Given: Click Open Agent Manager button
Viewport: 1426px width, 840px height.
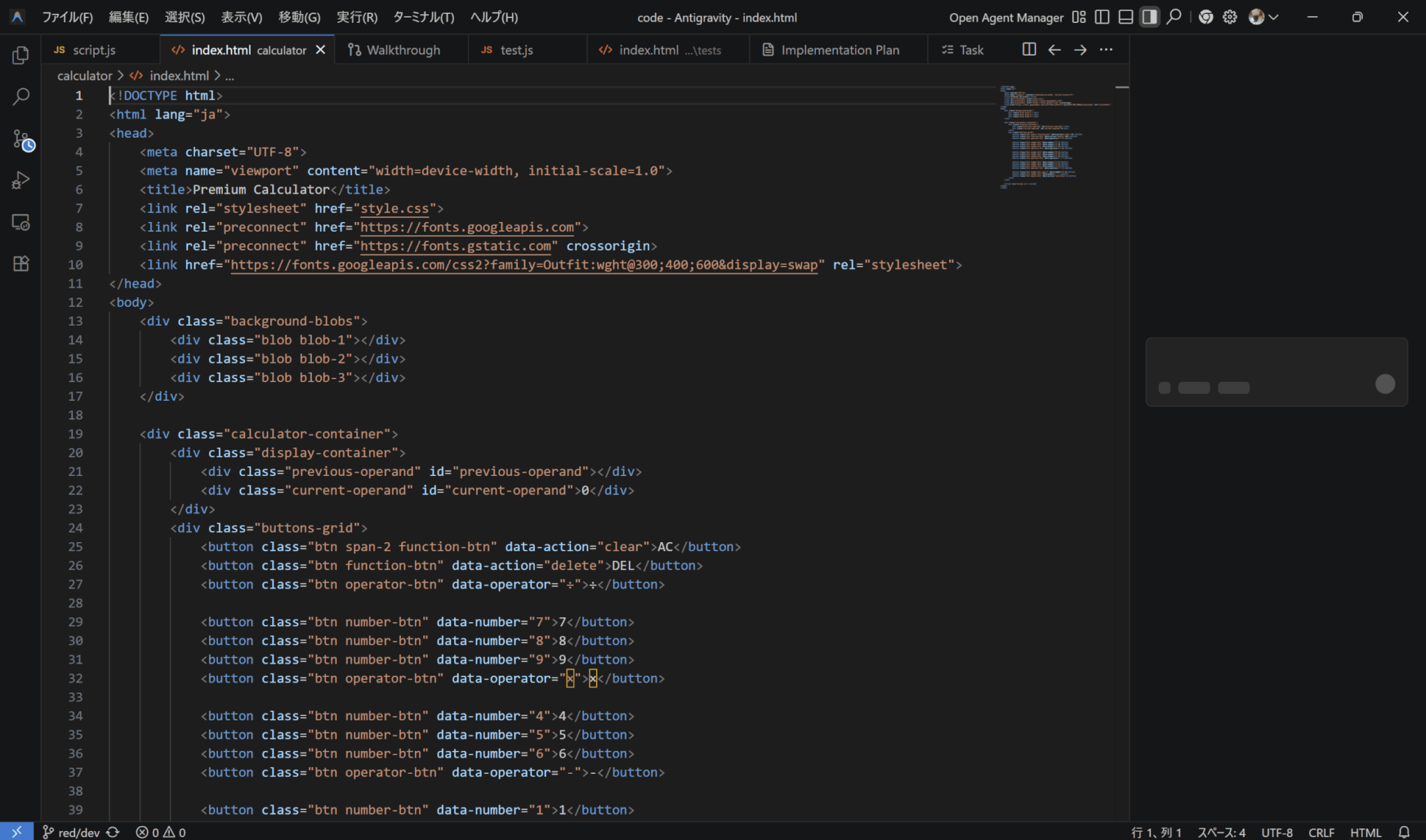Looking at the screenshot, I should point(1005,17).
